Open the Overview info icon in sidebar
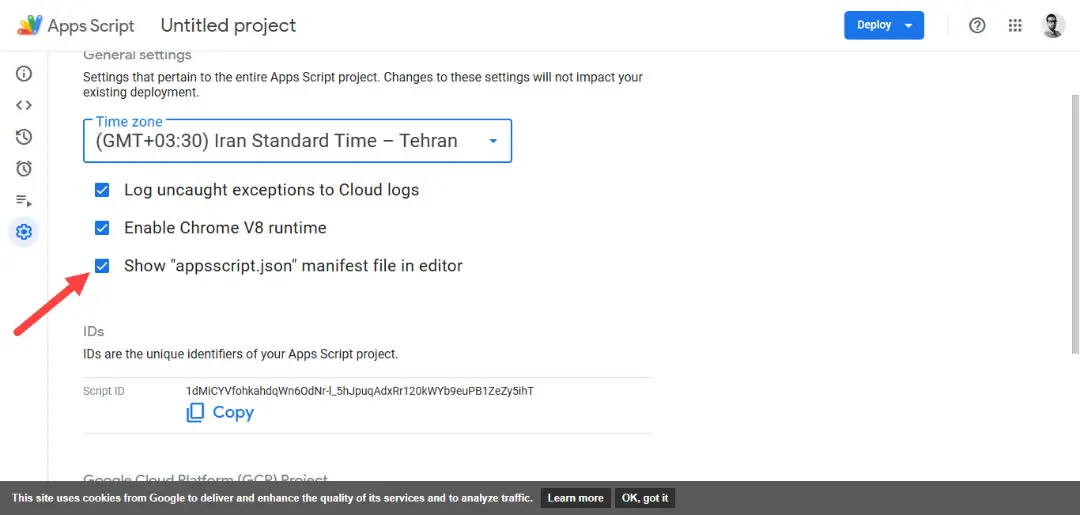1080x515 pixels. click(x=23, y=74)
